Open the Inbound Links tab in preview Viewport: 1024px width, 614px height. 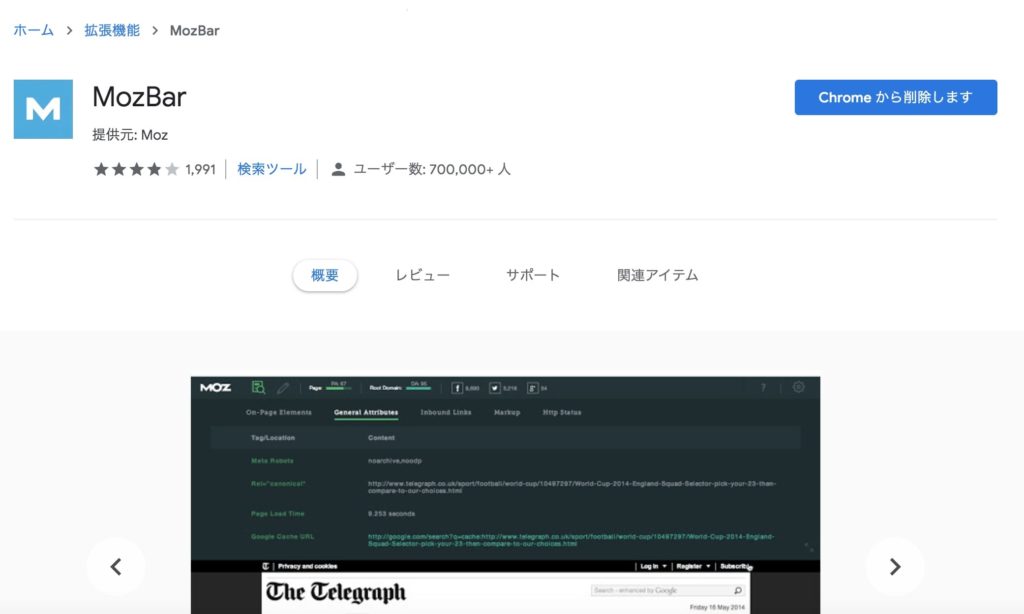446,413
